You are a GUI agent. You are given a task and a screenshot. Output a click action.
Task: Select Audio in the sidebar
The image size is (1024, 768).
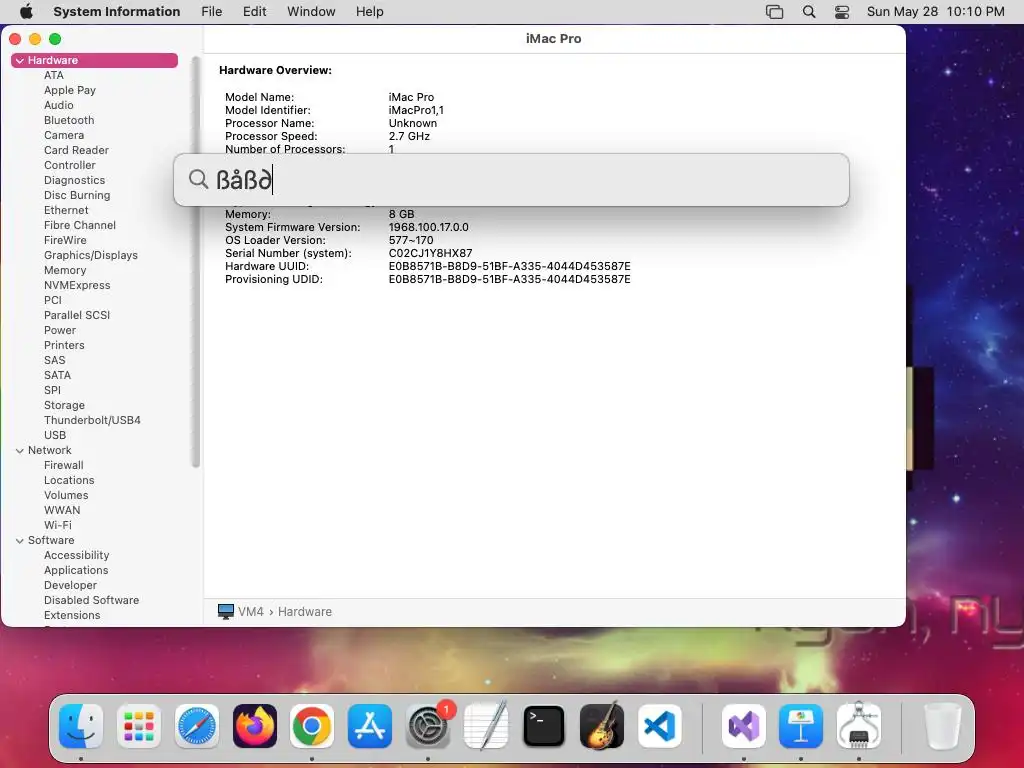pyautogui.click(x=59, y=105)
